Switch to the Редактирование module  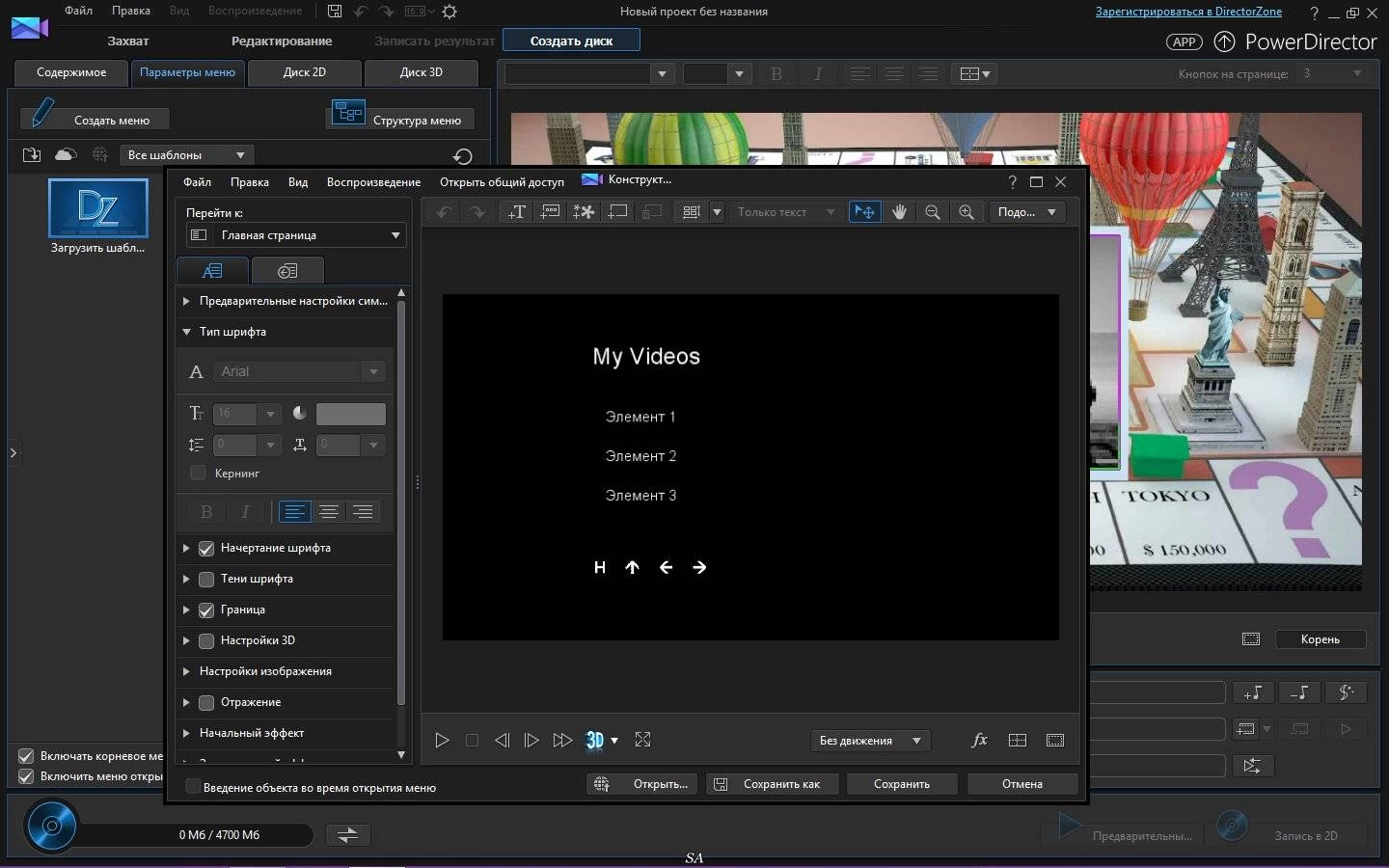tap(282, 41)
